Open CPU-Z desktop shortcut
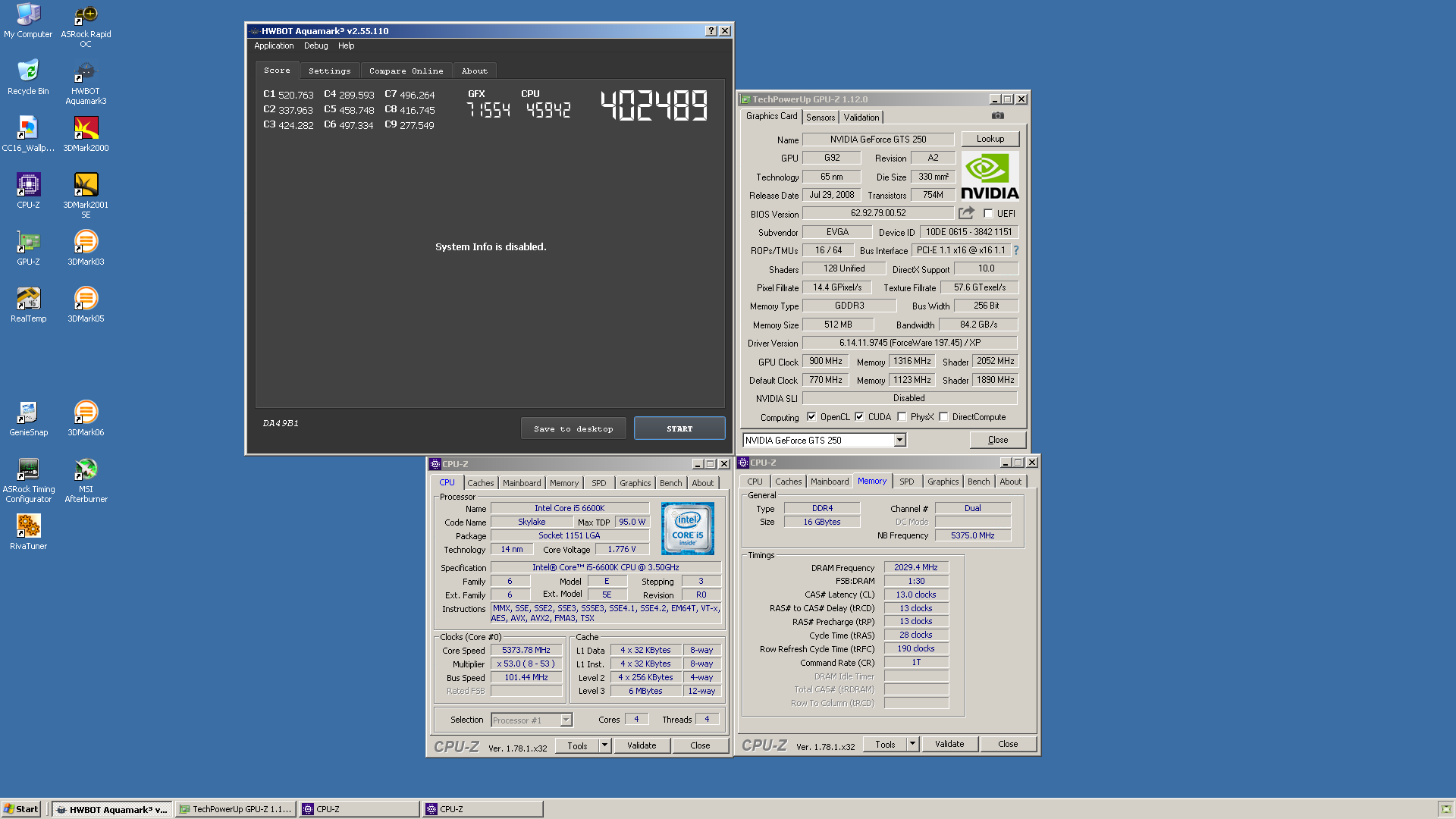This screenshot has height=819, width=1456. point(28,191)
